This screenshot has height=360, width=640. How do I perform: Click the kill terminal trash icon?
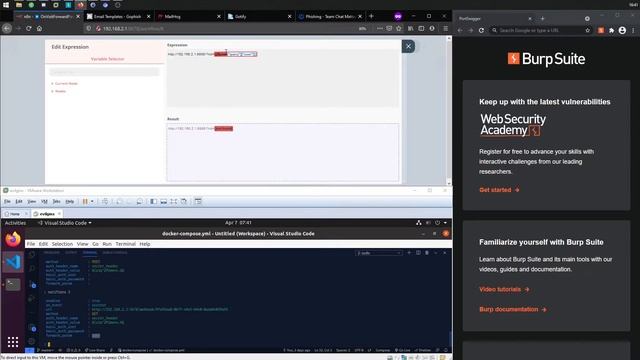427,253
